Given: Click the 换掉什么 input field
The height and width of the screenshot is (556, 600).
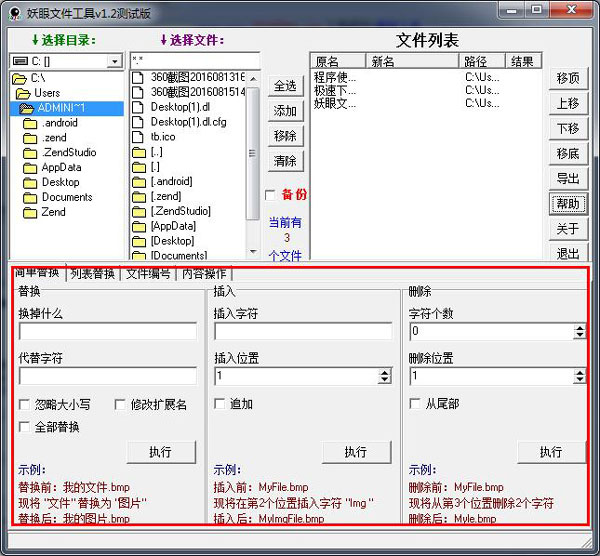Looking at the screenshot, I should click(x=108, y=331).
